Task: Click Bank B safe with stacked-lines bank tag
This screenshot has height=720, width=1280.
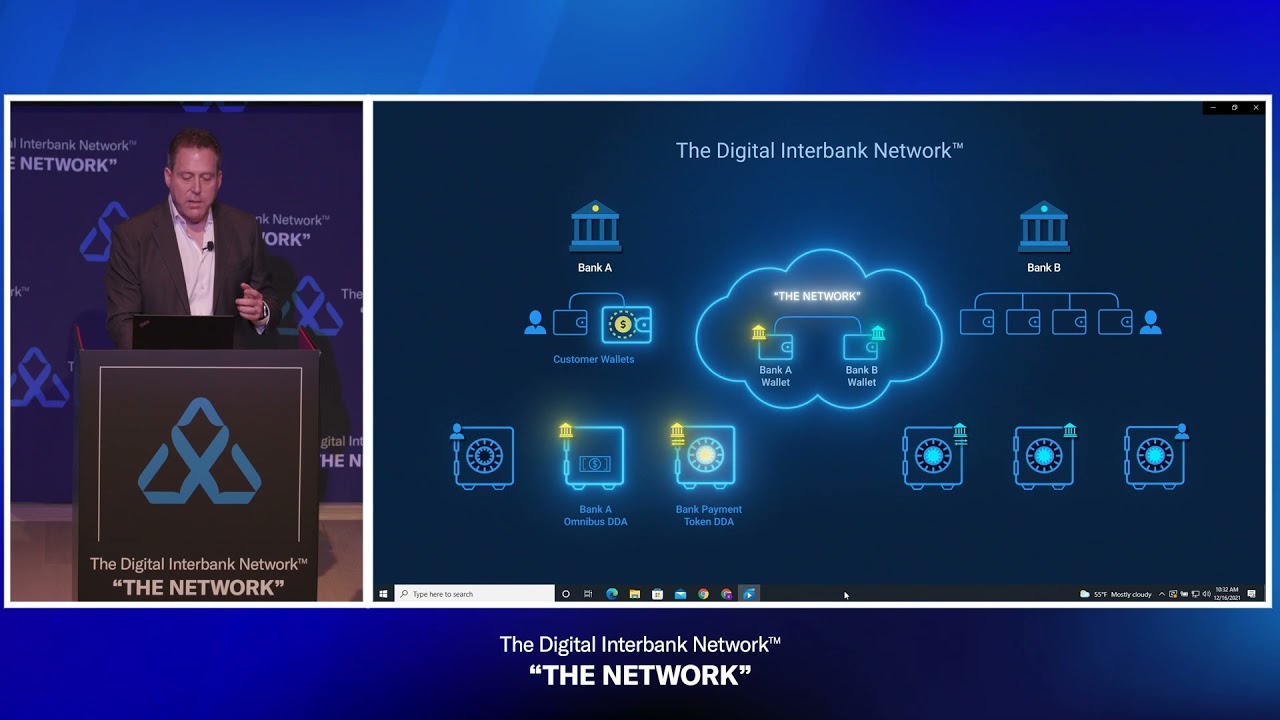Action: tap(935, 456)
